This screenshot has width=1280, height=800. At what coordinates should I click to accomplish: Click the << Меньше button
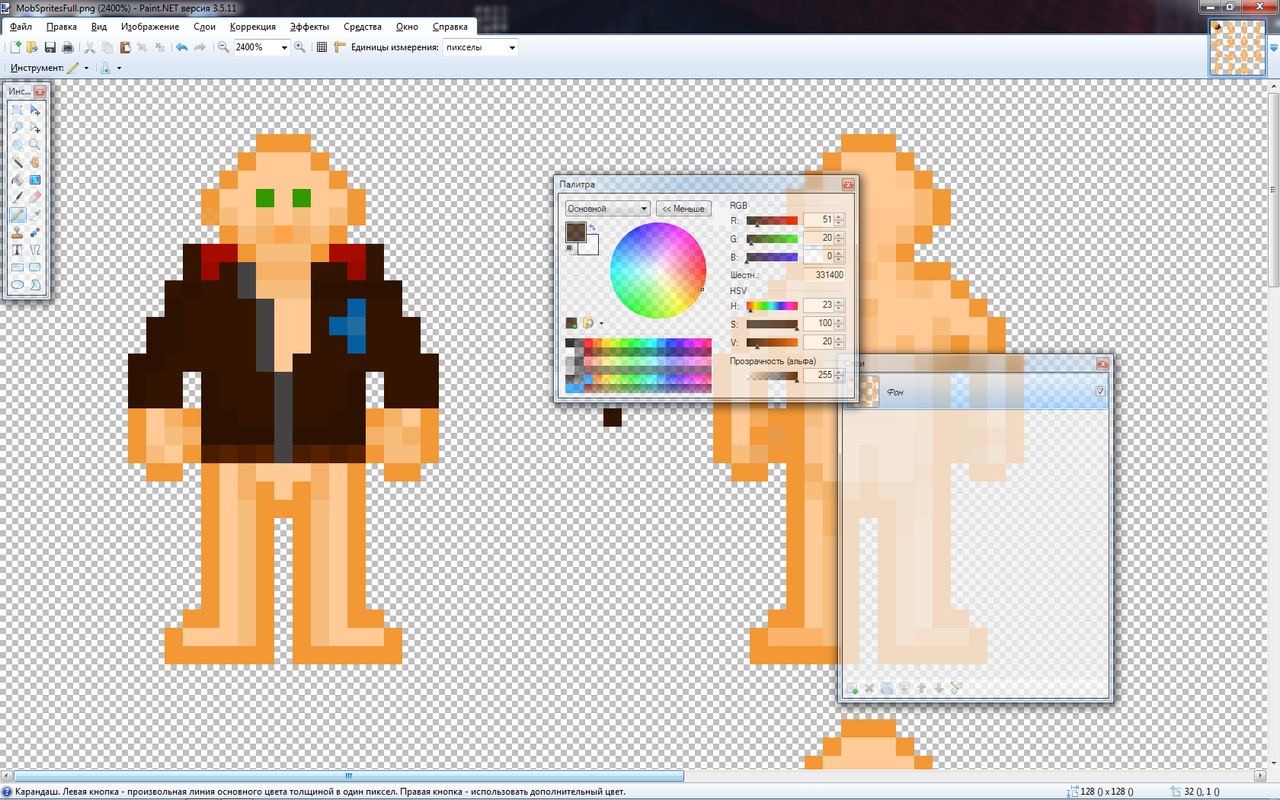(683, 209)
